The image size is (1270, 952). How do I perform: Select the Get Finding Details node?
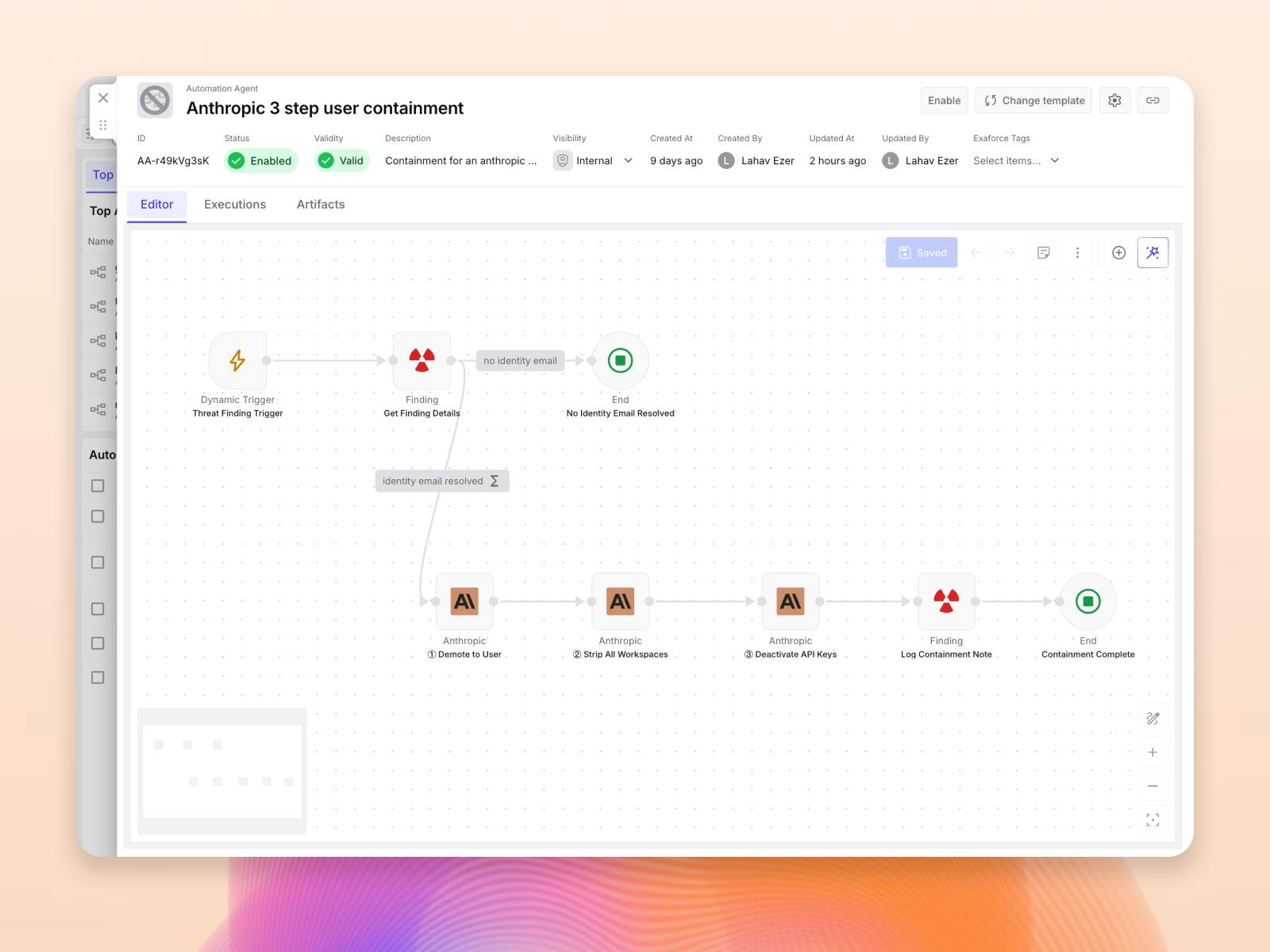coord(422,361)
